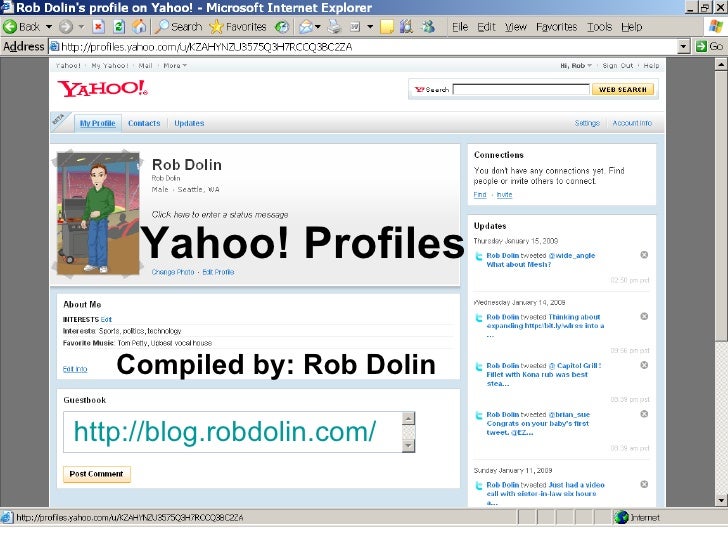Click the green Refresh page icon
The image size is (728, 546).
[x=119, y=27]
